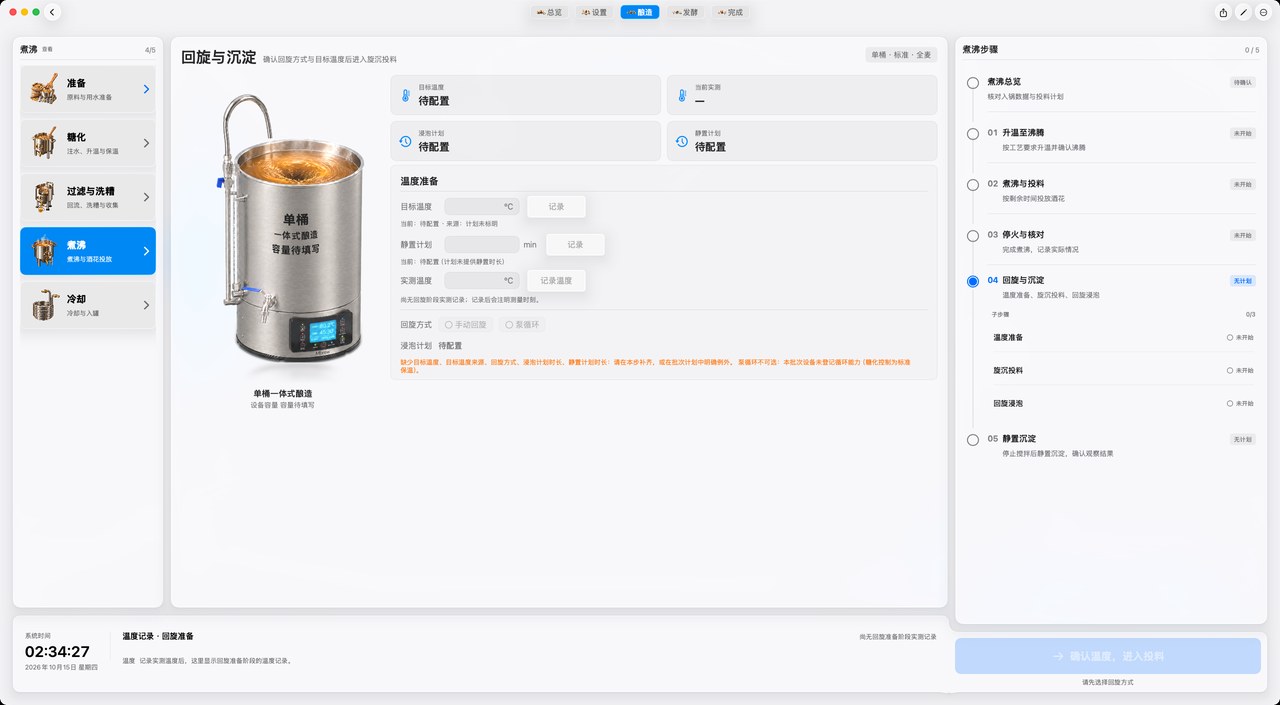This screenshot has width=1280, height=705.
Task: Click the 静置计划 minutes input field
Action: click(x=482, y=244)
